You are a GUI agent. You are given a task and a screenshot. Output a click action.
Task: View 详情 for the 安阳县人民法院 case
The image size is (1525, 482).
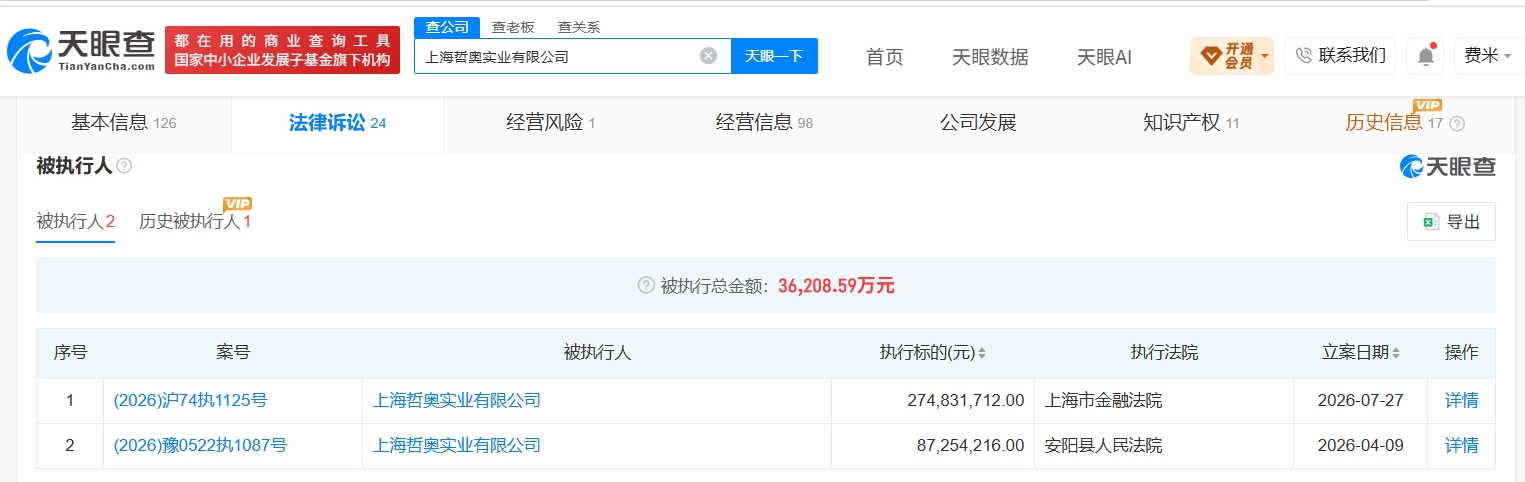coord(1461,446)
